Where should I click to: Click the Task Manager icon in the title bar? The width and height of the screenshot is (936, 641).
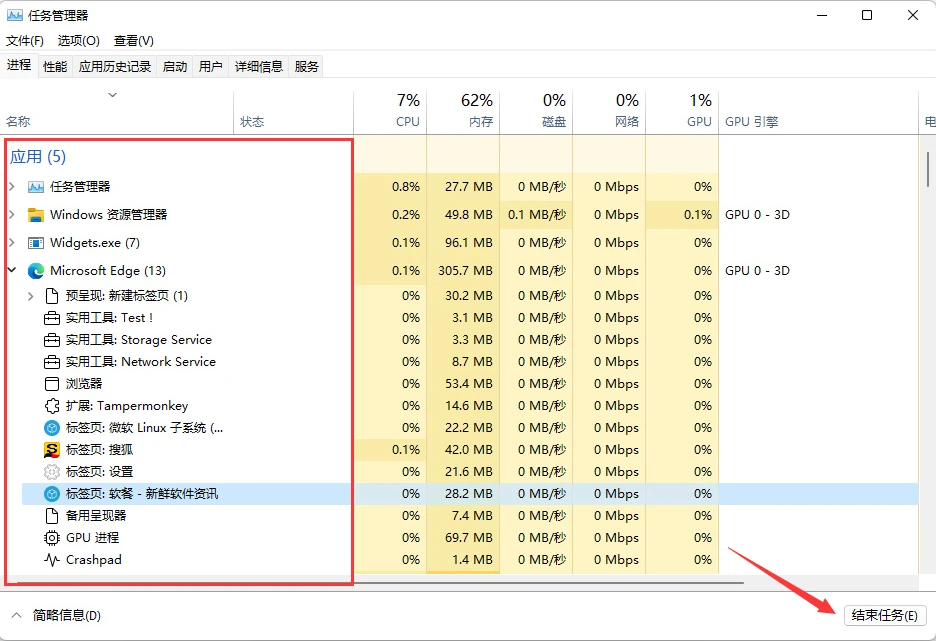point(14,15)
